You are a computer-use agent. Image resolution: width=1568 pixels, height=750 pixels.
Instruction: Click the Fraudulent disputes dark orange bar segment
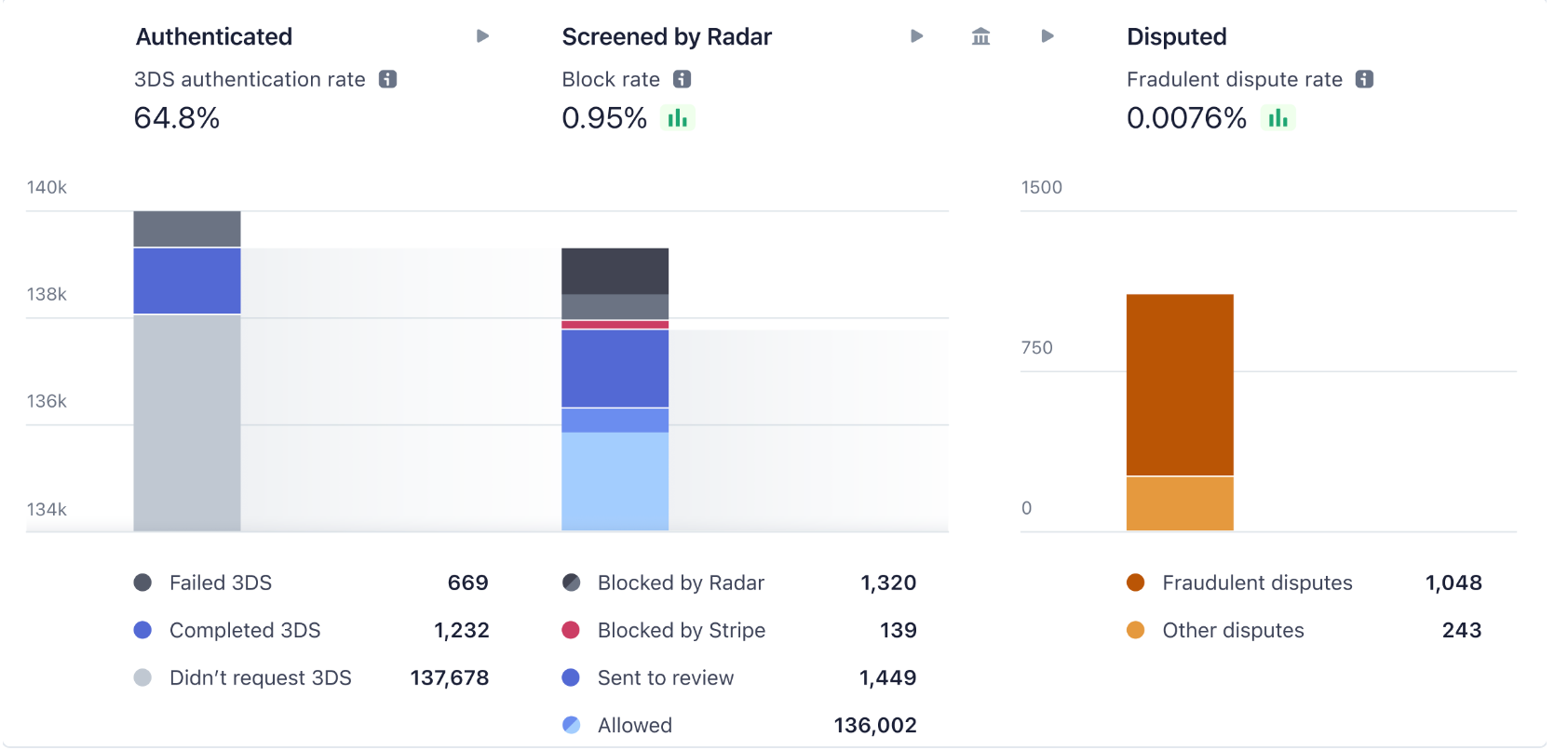point(1180,384)
